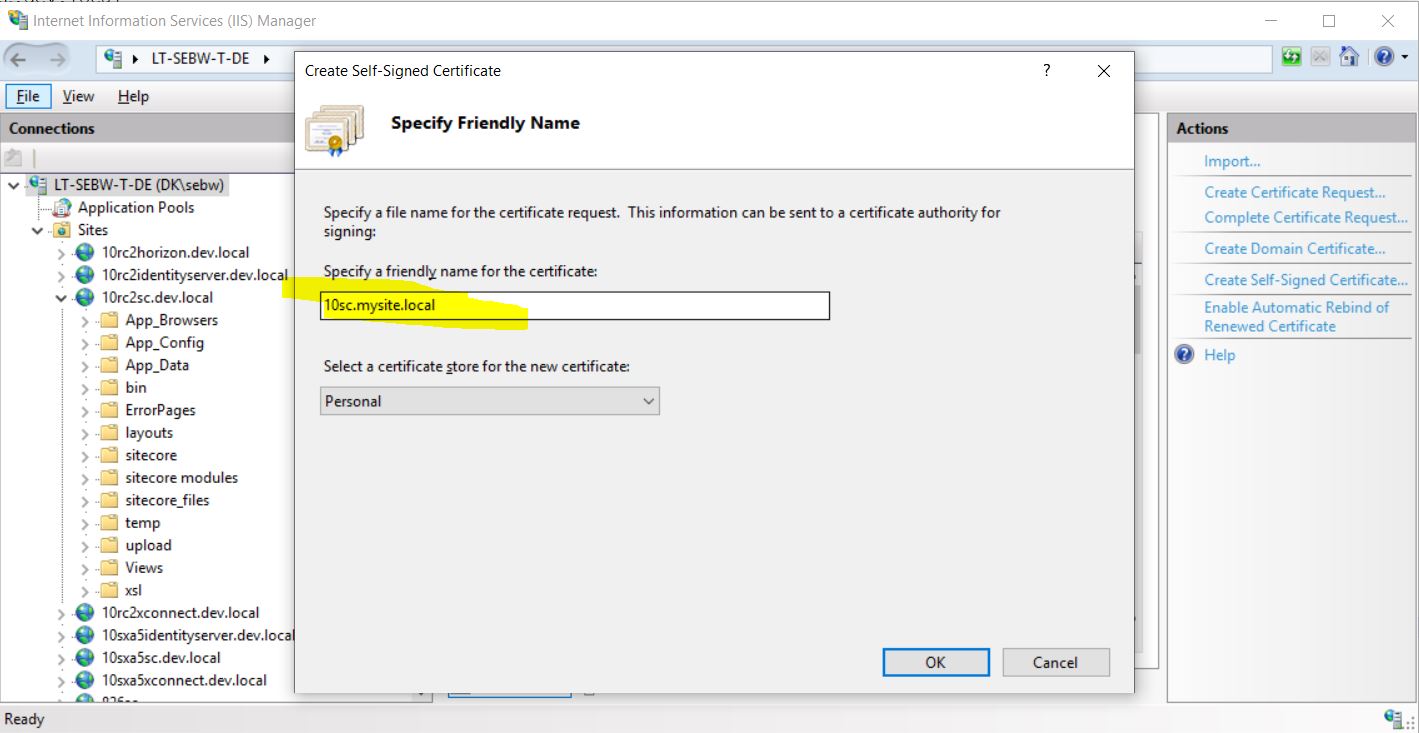
Task: Collapse the Sites tree node
Action: click(38, 231)
